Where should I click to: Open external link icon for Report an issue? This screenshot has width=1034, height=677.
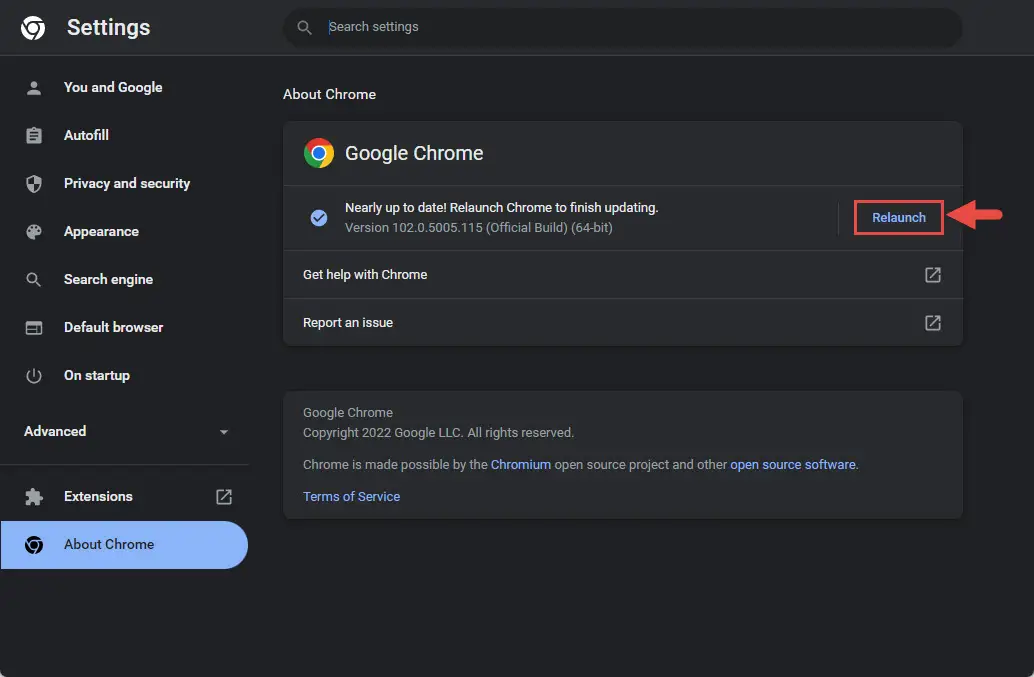pyautogui.click(x=932, y=322)
